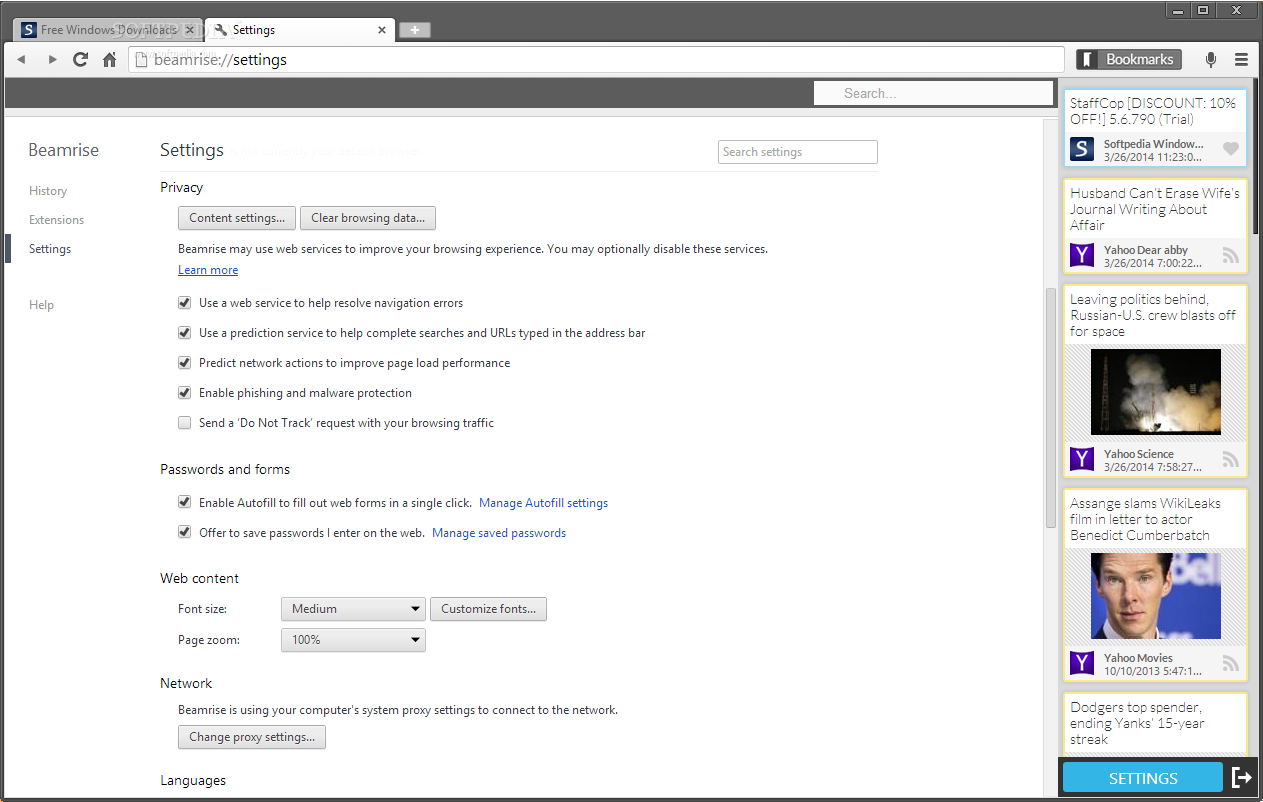Close the Settings tab
1263x802 pixels.
tap(382, 30)
